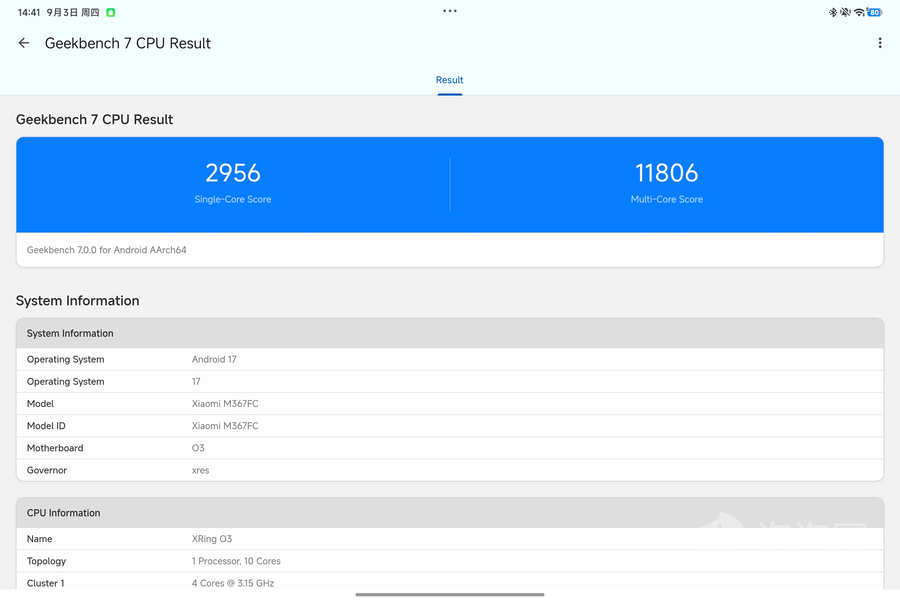
Task: Select the Model row Xiaomi M367FC
Action: [450, 404]
